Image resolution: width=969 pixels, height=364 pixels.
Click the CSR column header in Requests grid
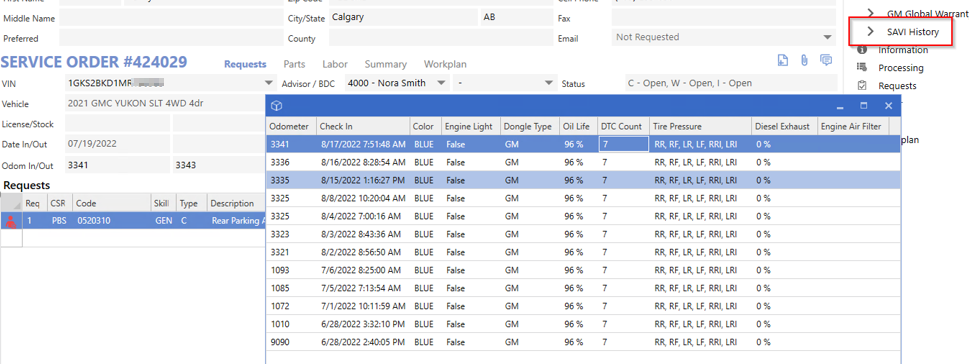coord(60,203)
